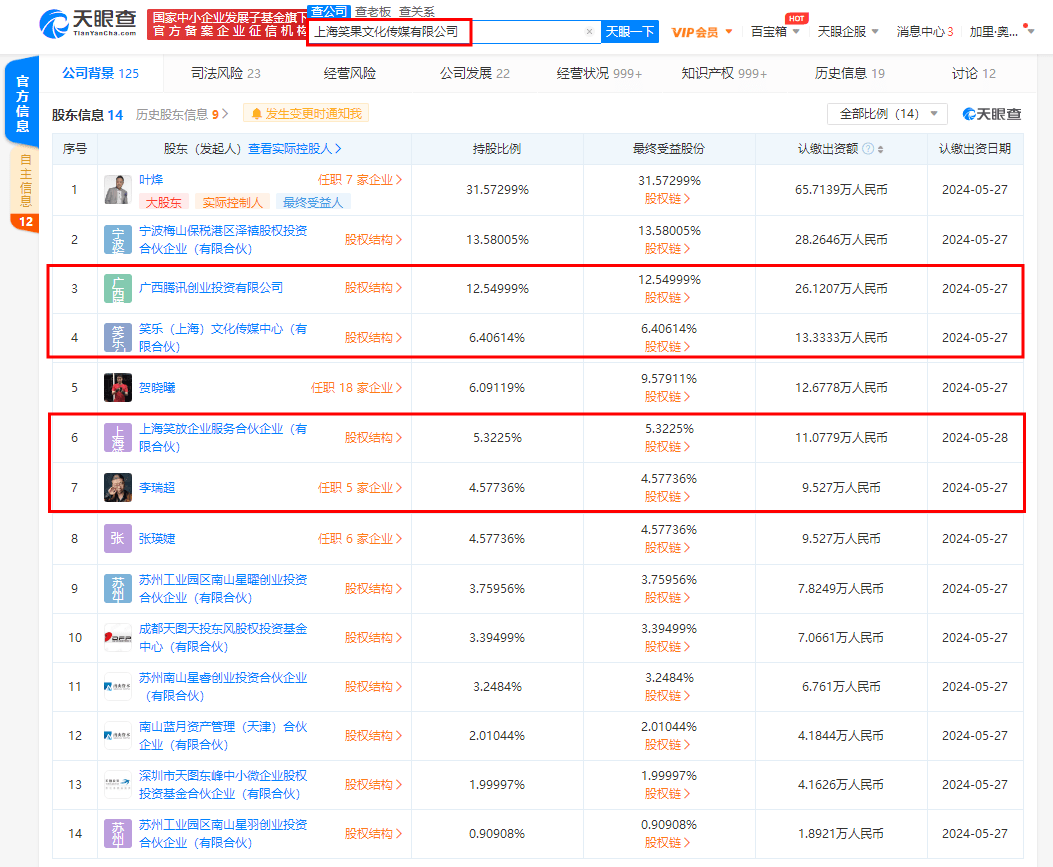
Task: Switch to 经营状况 999+ tab
Action: (599, 73)
